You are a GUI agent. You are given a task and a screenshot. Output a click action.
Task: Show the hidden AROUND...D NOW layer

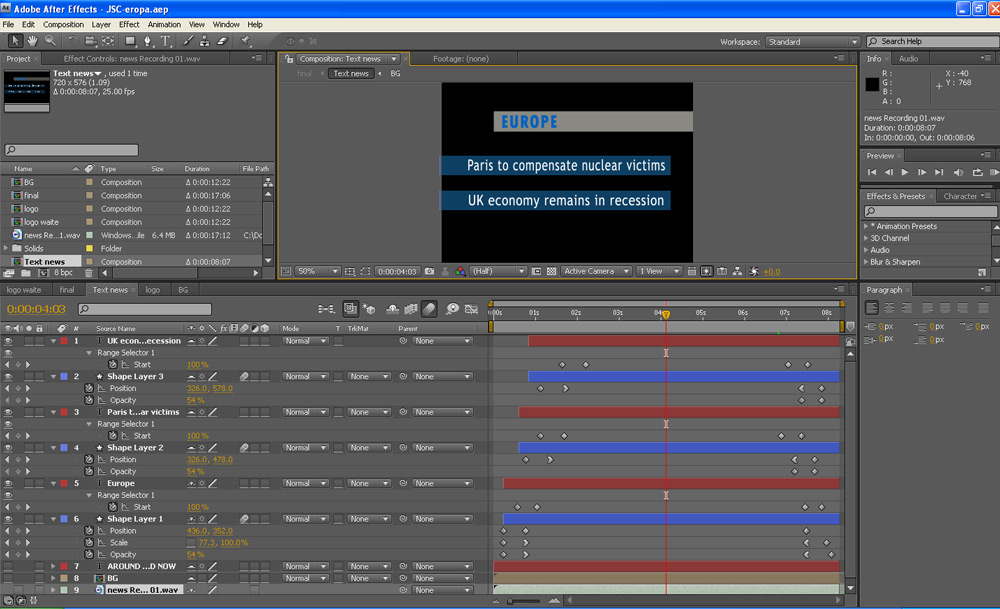[8, 566]
